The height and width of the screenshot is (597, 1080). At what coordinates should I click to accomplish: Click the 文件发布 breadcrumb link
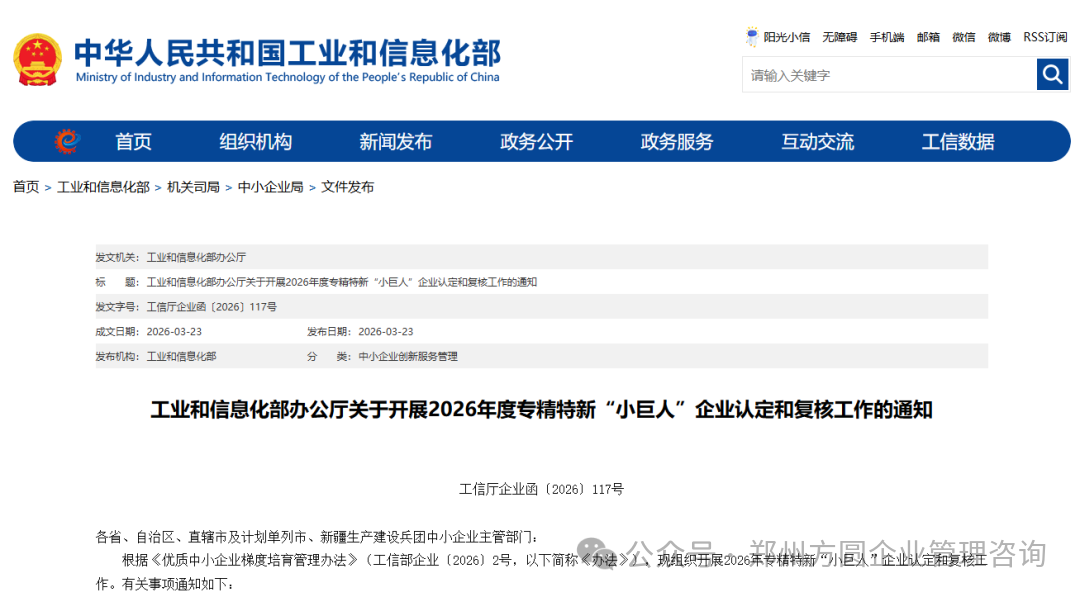347,186
